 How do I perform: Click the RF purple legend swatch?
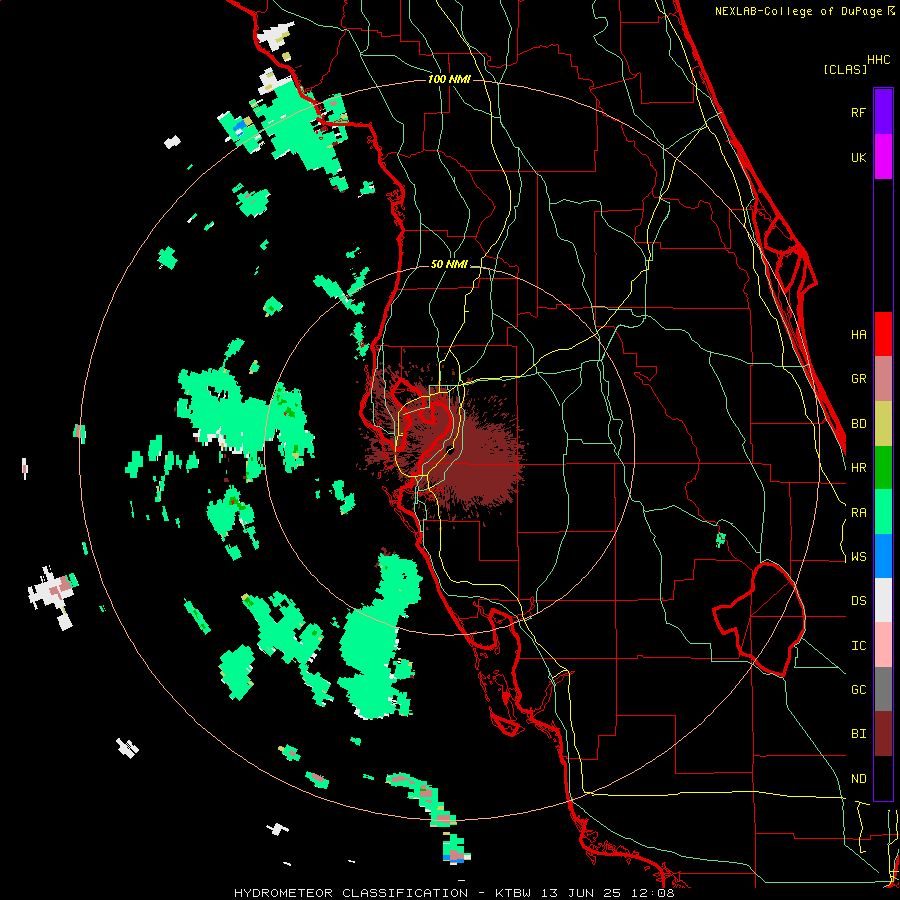coord(883,112)
